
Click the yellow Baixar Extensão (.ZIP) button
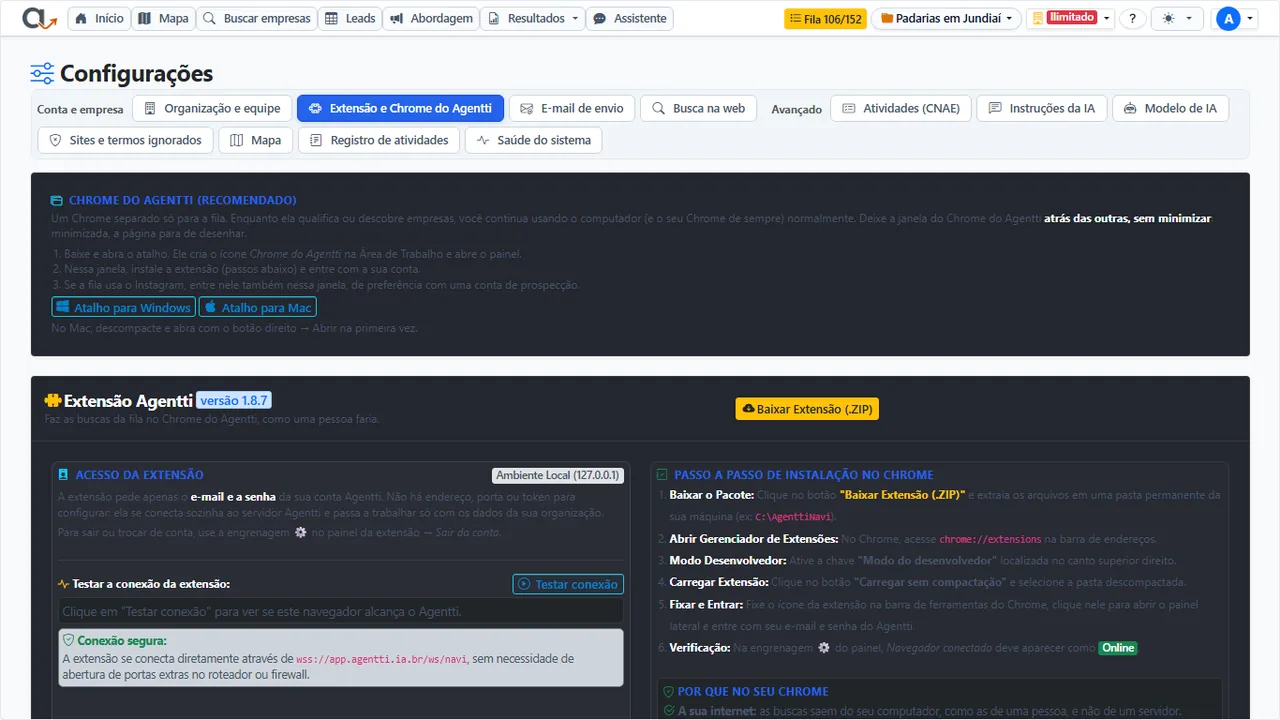point(807,409)
